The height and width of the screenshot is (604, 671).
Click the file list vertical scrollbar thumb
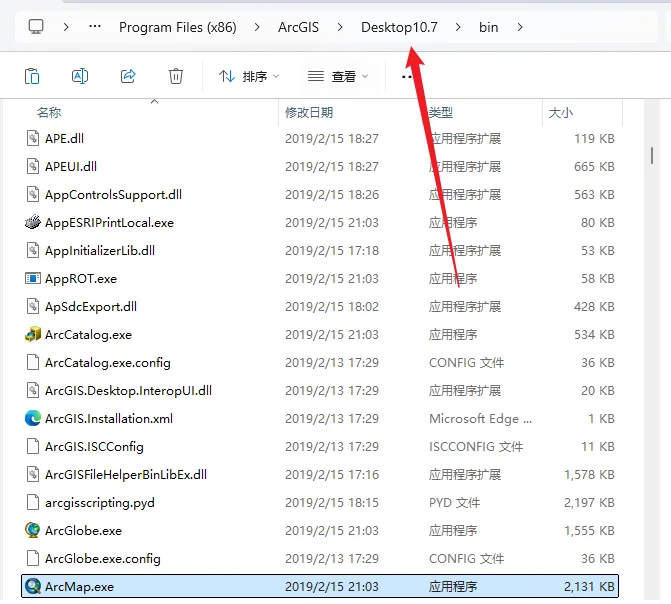coord(652,155)
